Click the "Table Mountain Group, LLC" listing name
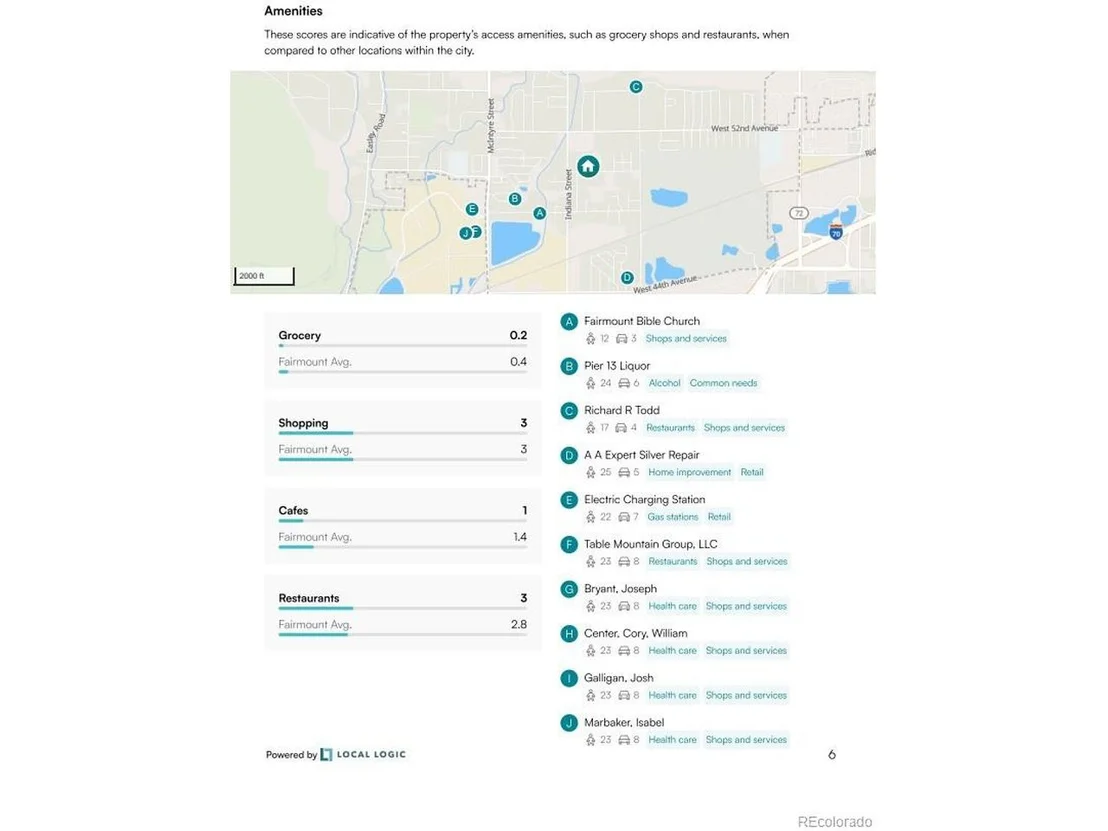 (651, 544)
